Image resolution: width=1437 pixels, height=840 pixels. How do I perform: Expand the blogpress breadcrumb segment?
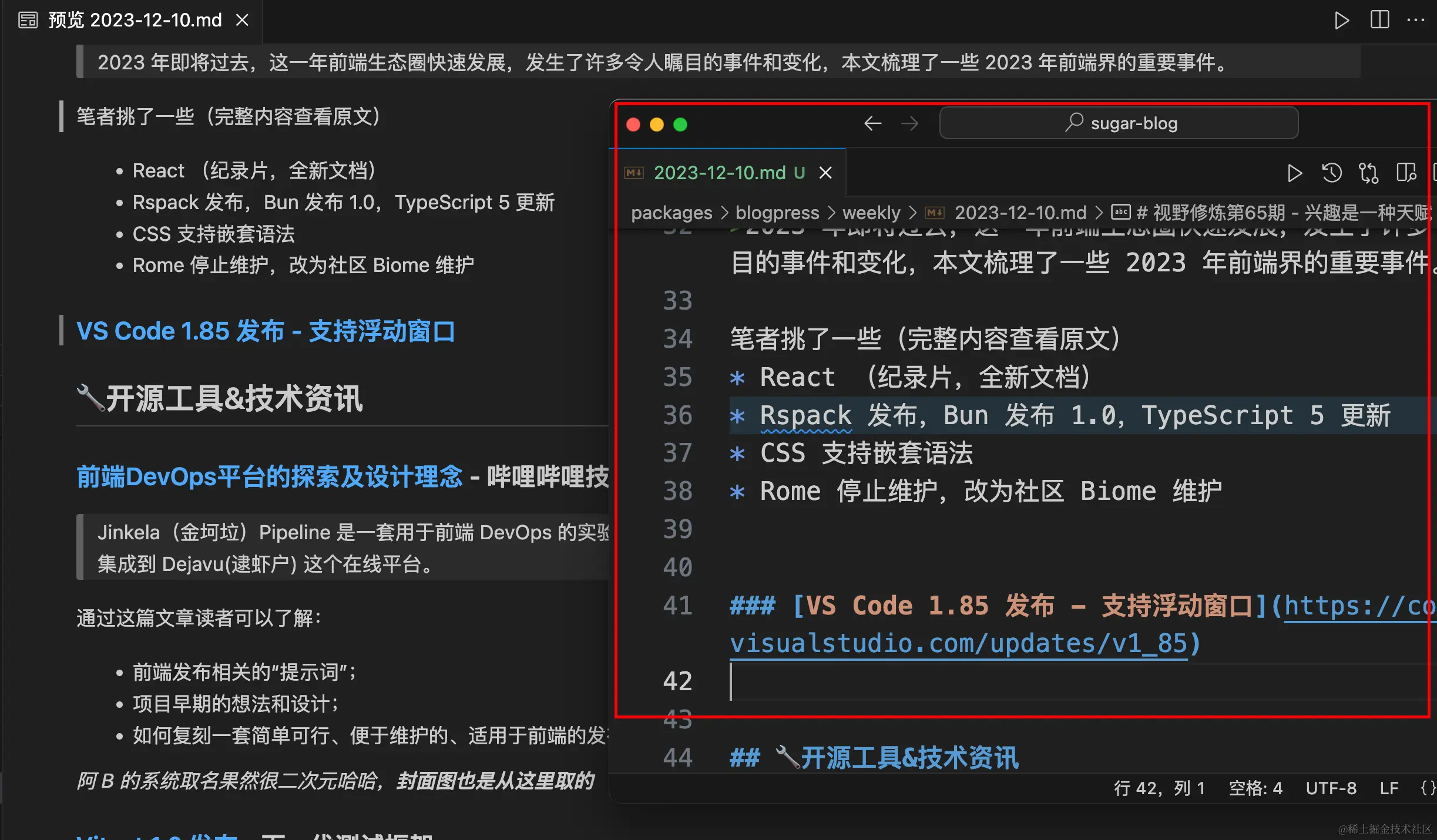point(777,213)
